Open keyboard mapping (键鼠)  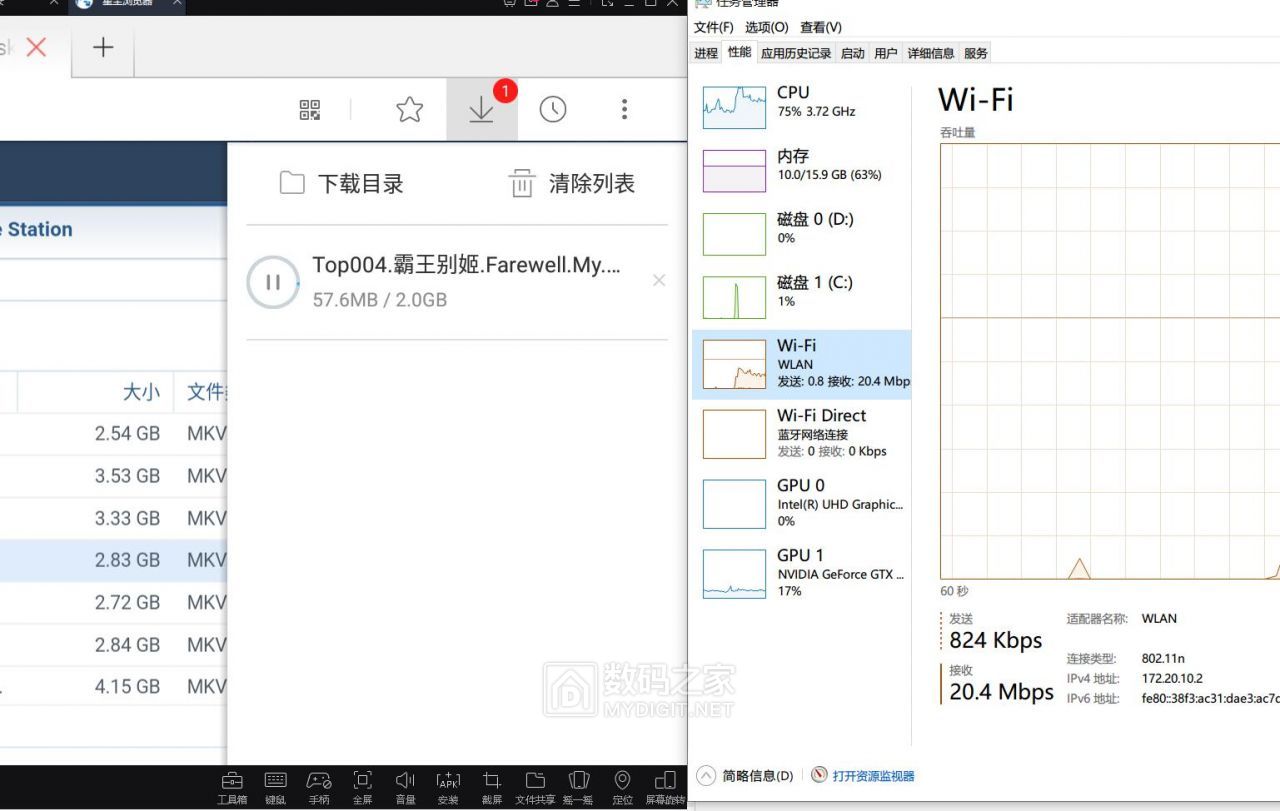[x=276, y=787]
